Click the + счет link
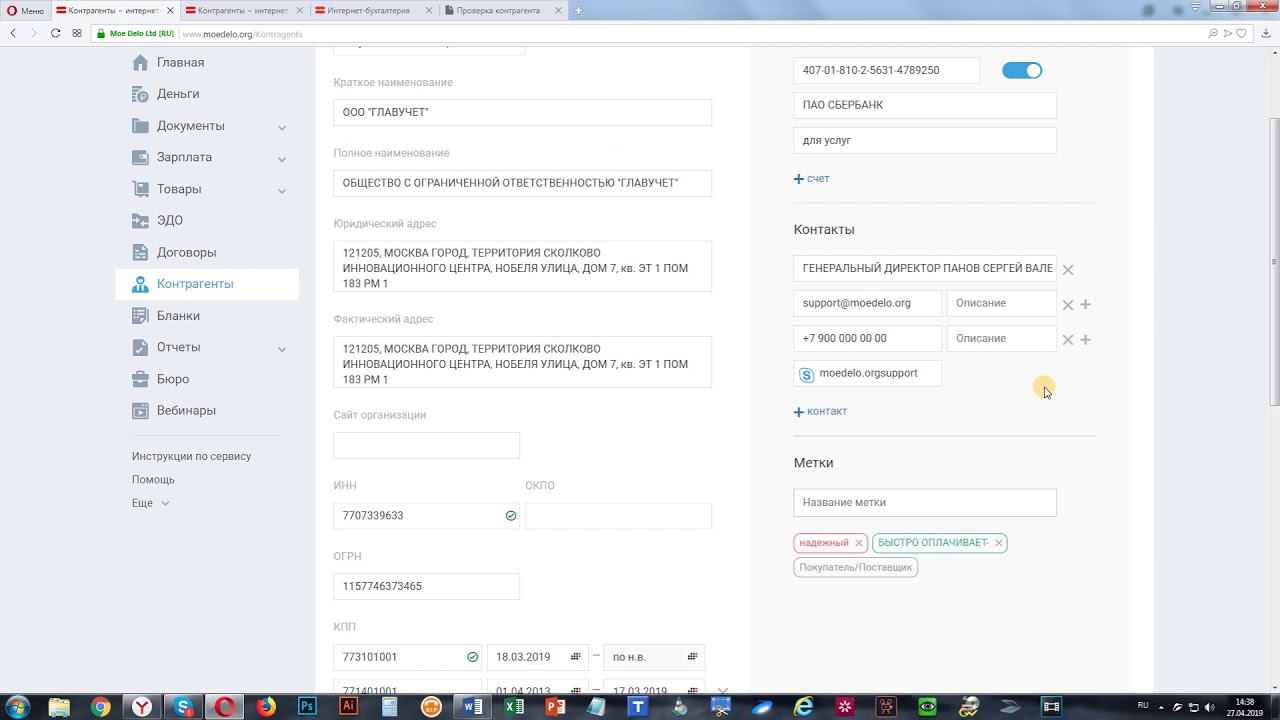Screen dimensions: 1280x720 [811, 178]
